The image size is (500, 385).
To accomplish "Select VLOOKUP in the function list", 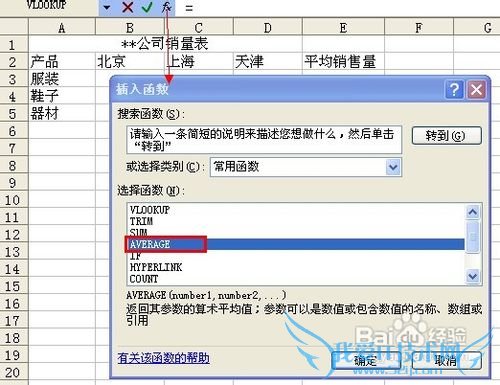I will [295, 210].
